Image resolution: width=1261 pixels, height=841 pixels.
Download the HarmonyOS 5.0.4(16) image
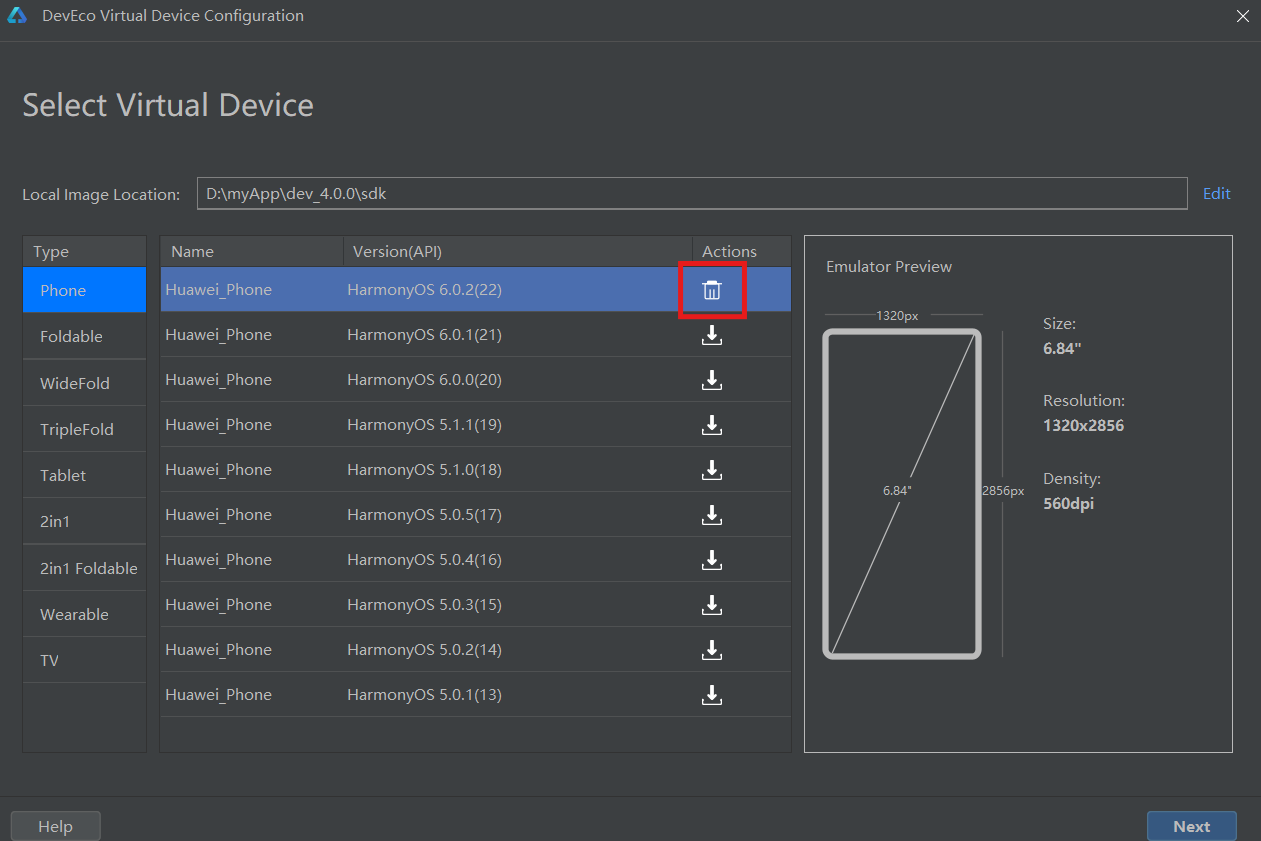click(712, 560)
